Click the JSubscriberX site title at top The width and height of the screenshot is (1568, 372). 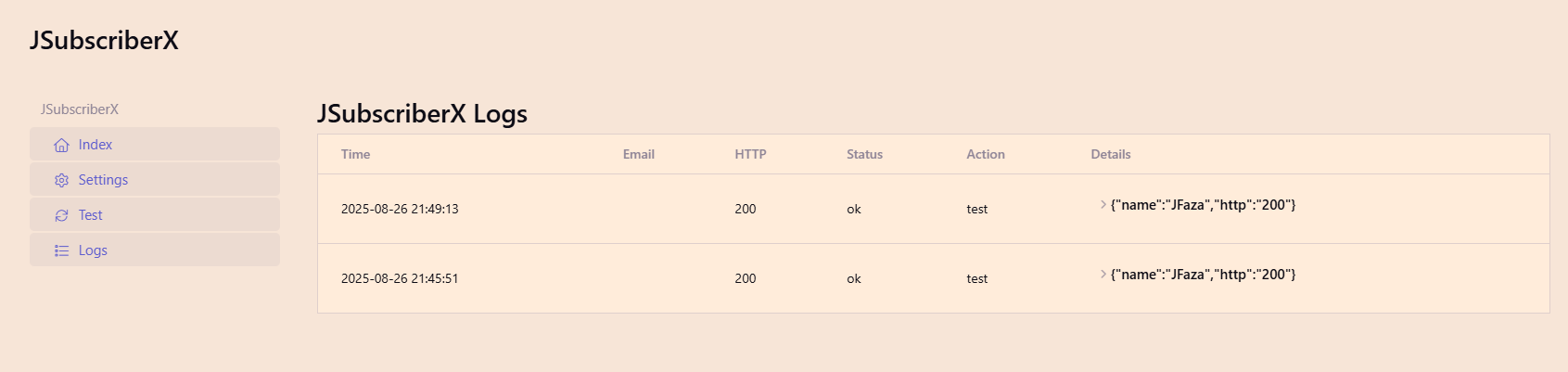104,41
